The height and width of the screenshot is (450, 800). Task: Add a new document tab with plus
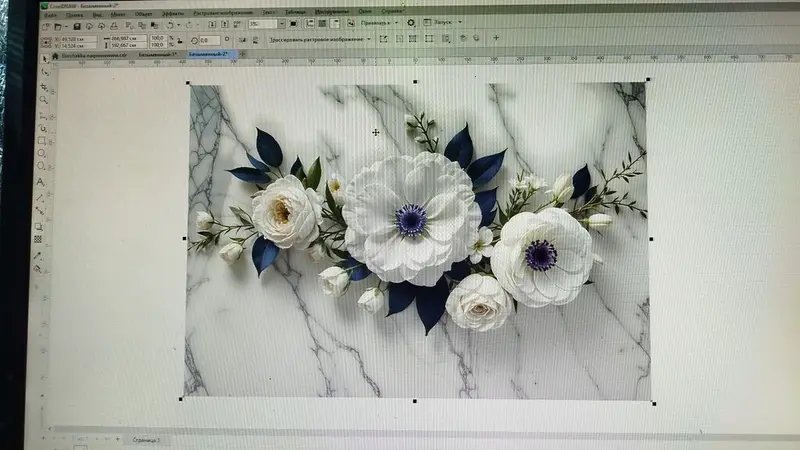coord(243,54)
